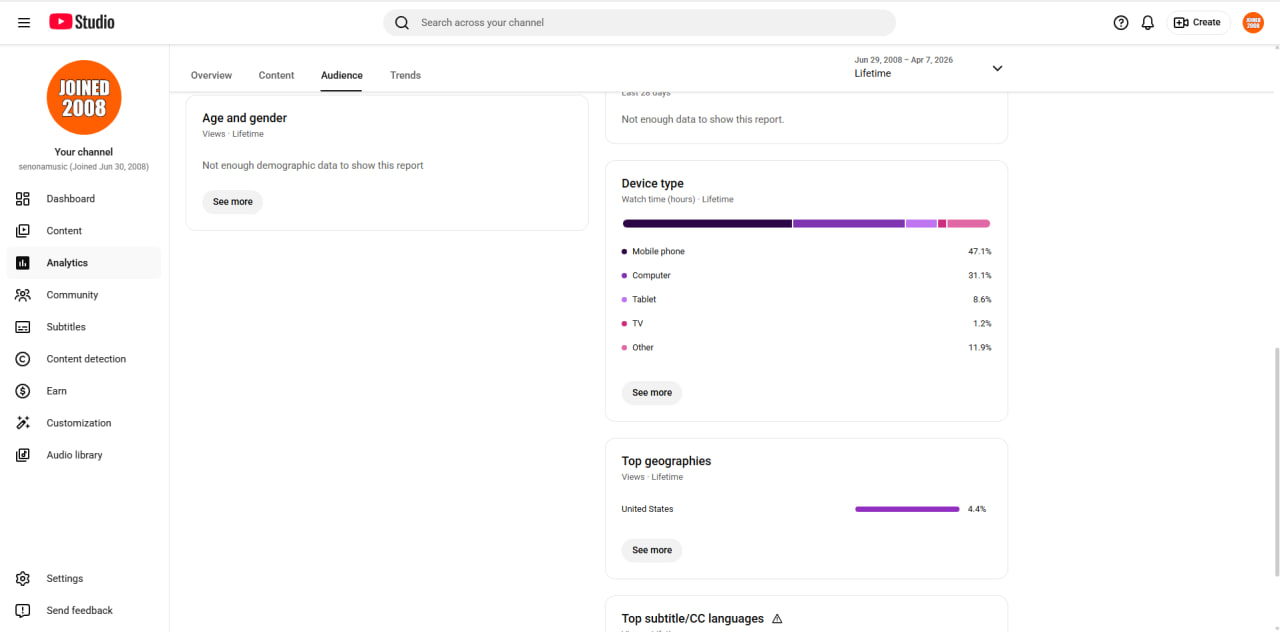
Task: Click the dark Mobile phone bar segment
Action: (x=707, y=224)
